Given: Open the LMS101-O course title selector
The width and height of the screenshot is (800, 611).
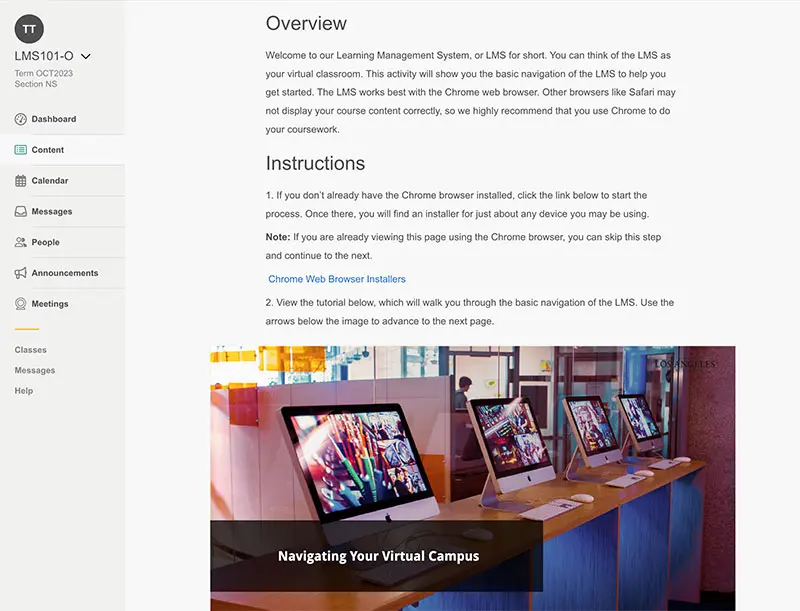Looking at the screenshot, I should (44, 56).
